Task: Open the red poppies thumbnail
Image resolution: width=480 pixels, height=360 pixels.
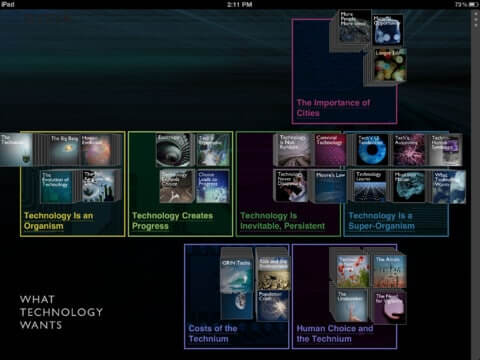Action: click(352, 271)
